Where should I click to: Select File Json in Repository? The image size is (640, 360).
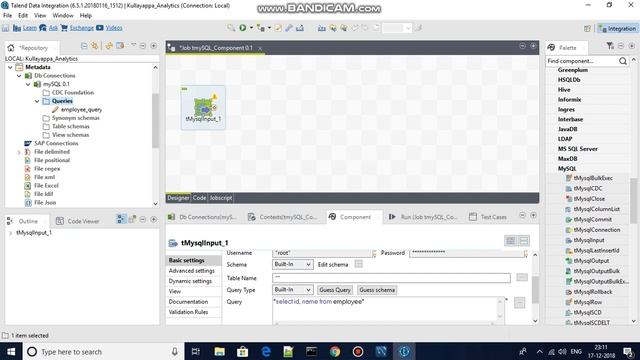pos(45,202)
